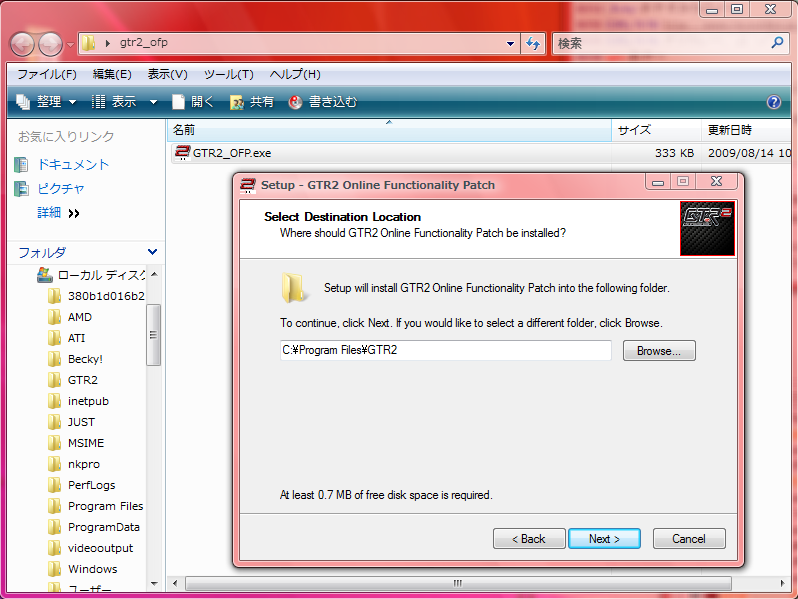Select Program Files folder in tree
Screen dimensions: 798x599
tap(105, 506)
